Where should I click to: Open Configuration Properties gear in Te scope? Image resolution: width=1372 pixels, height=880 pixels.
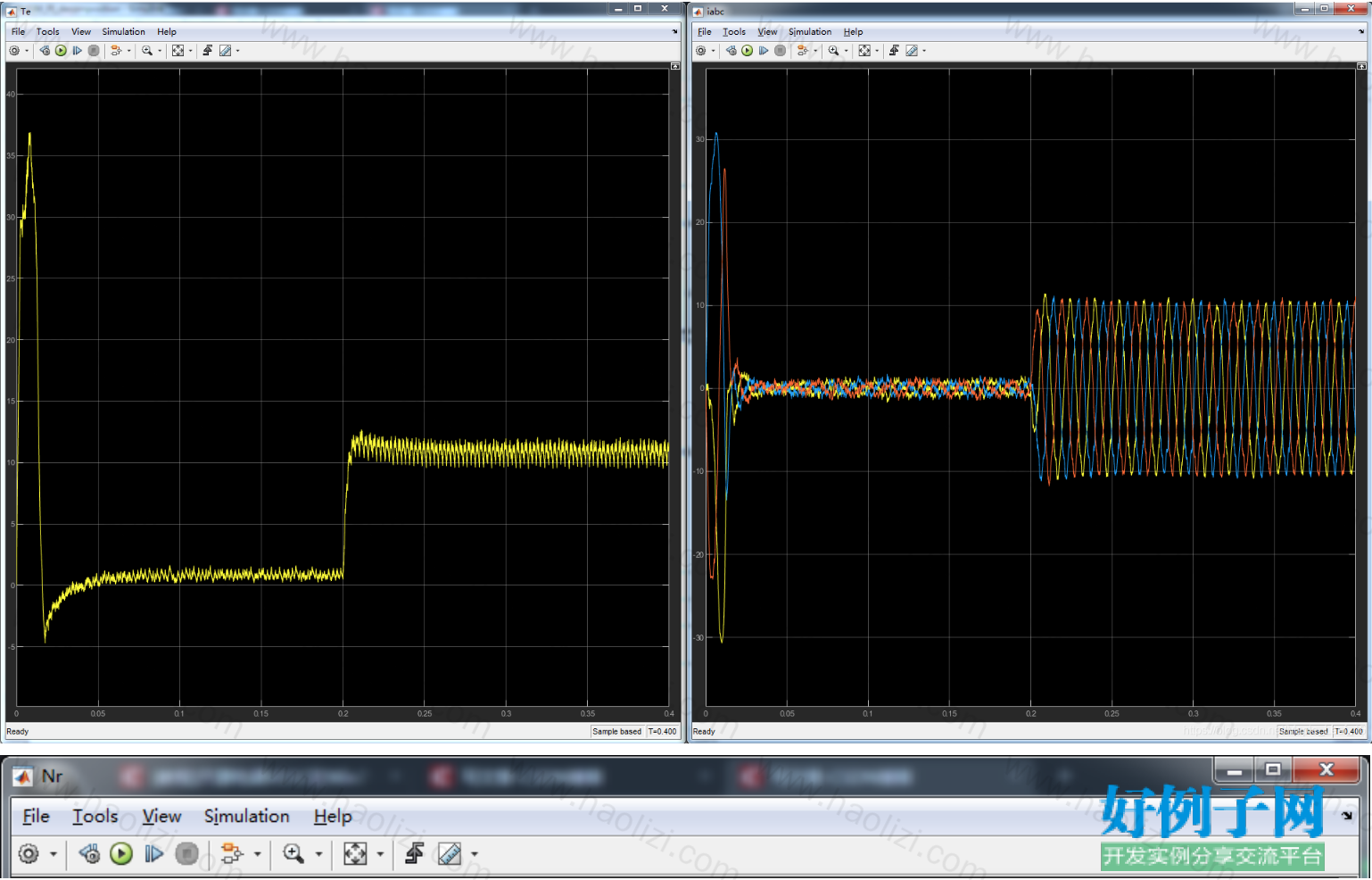coord(14,51)
